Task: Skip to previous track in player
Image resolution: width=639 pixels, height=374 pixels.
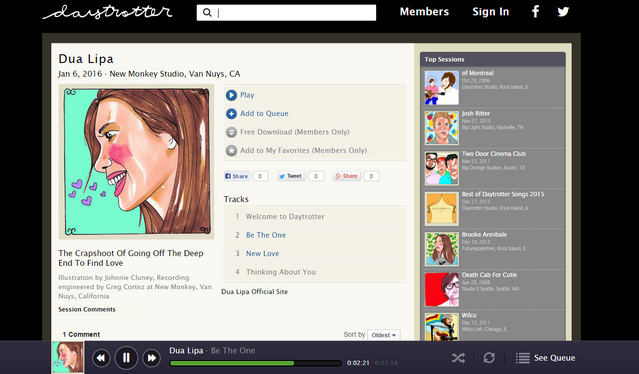Action: (101, 358)
